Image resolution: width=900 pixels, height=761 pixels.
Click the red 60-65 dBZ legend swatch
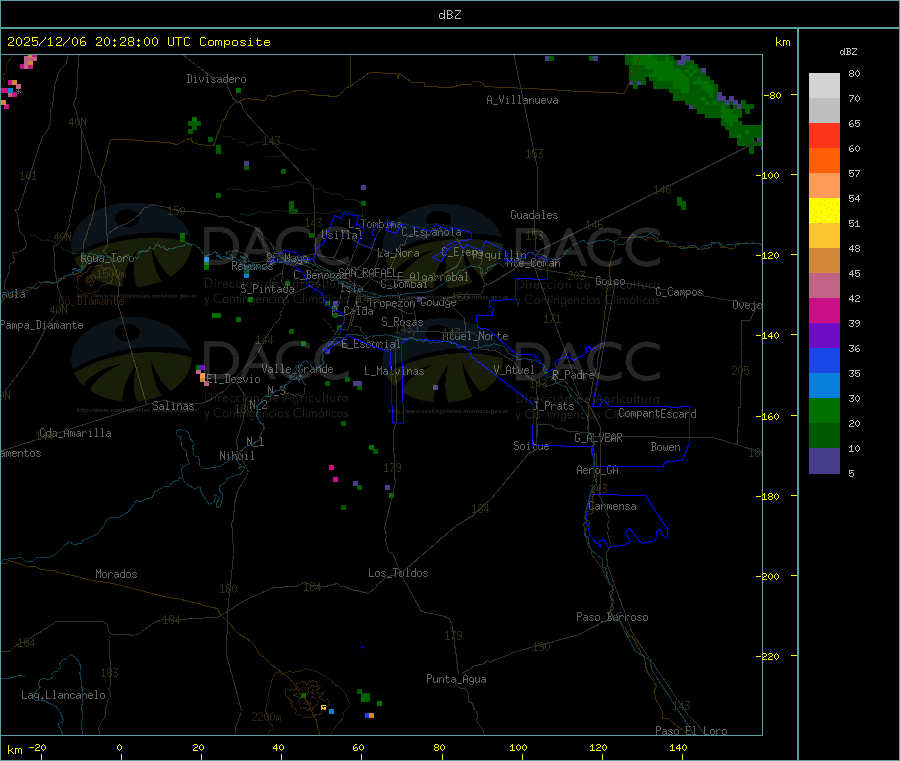coord(824,135)
